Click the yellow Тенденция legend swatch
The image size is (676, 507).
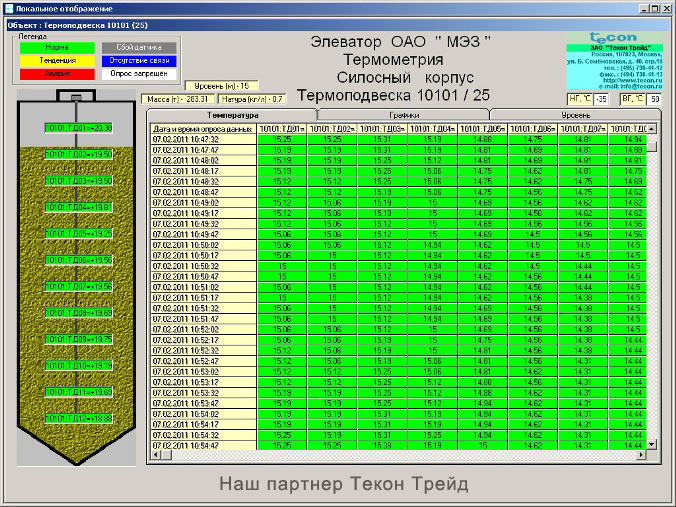pyautogui.click(x=57, y=61)
